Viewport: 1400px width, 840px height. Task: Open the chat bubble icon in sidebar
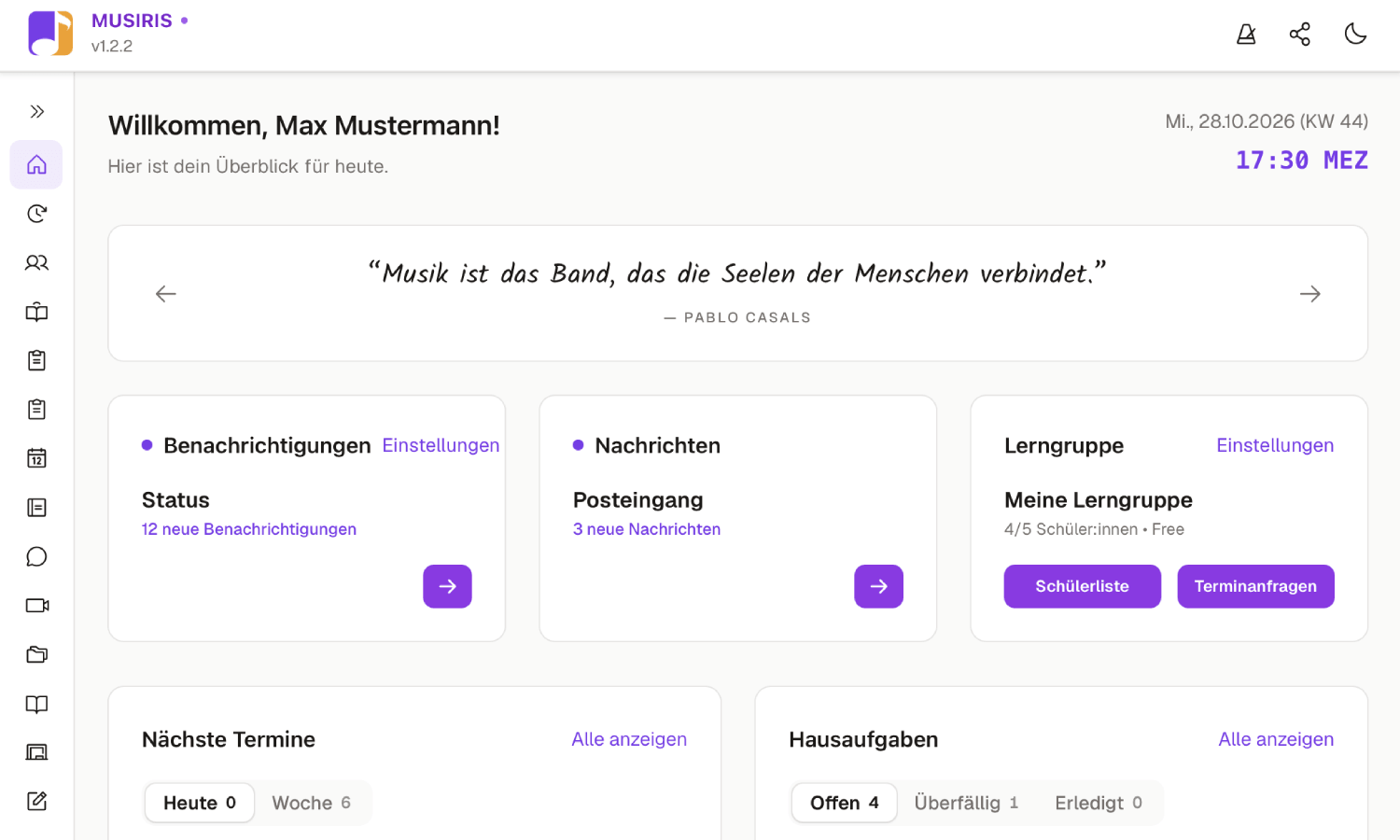click(x=36, y=557)
